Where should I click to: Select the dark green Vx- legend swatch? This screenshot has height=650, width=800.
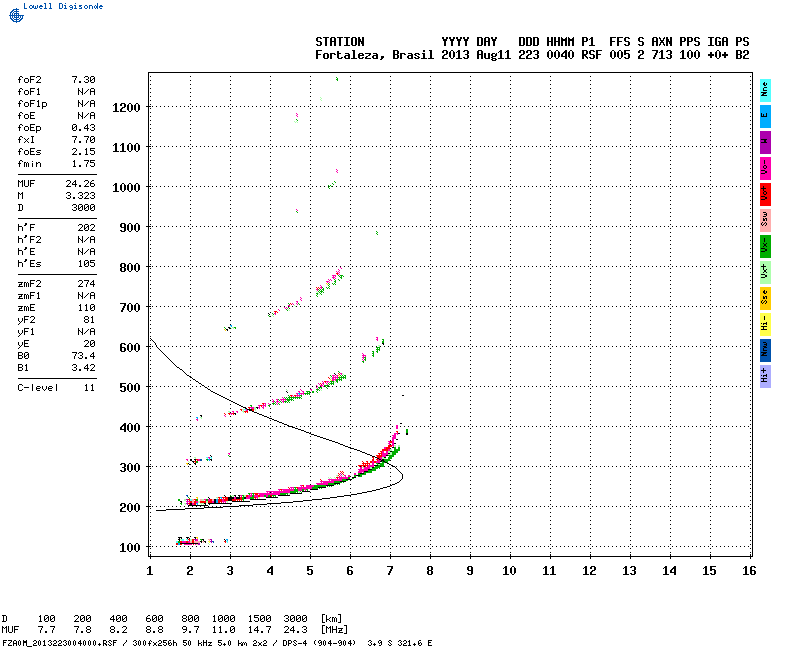point(765,246)
